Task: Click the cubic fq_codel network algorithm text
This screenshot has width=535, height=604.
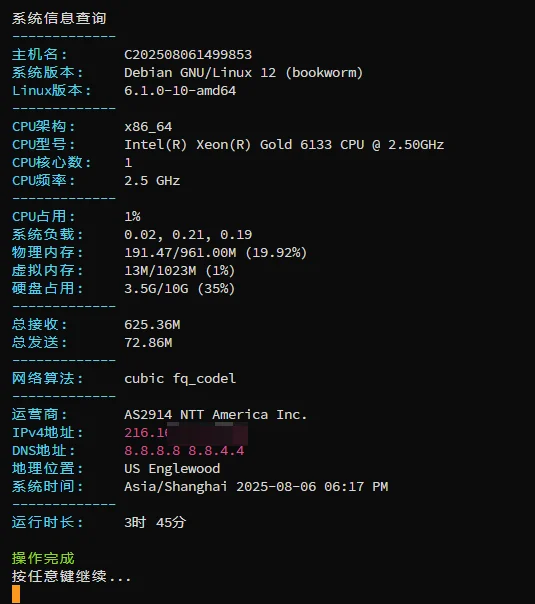Action: coord(180,379)
